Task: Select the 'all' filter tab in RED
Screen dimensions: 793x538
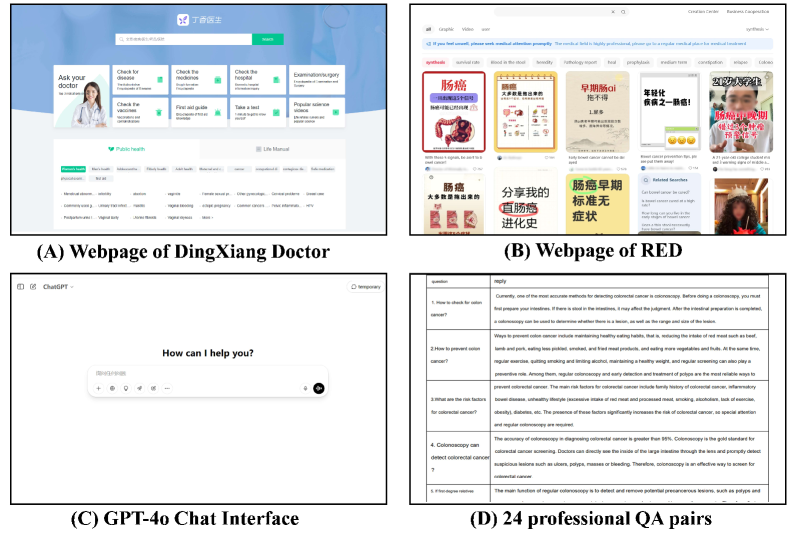Action: pyautogui.click(x=428, y=29)
